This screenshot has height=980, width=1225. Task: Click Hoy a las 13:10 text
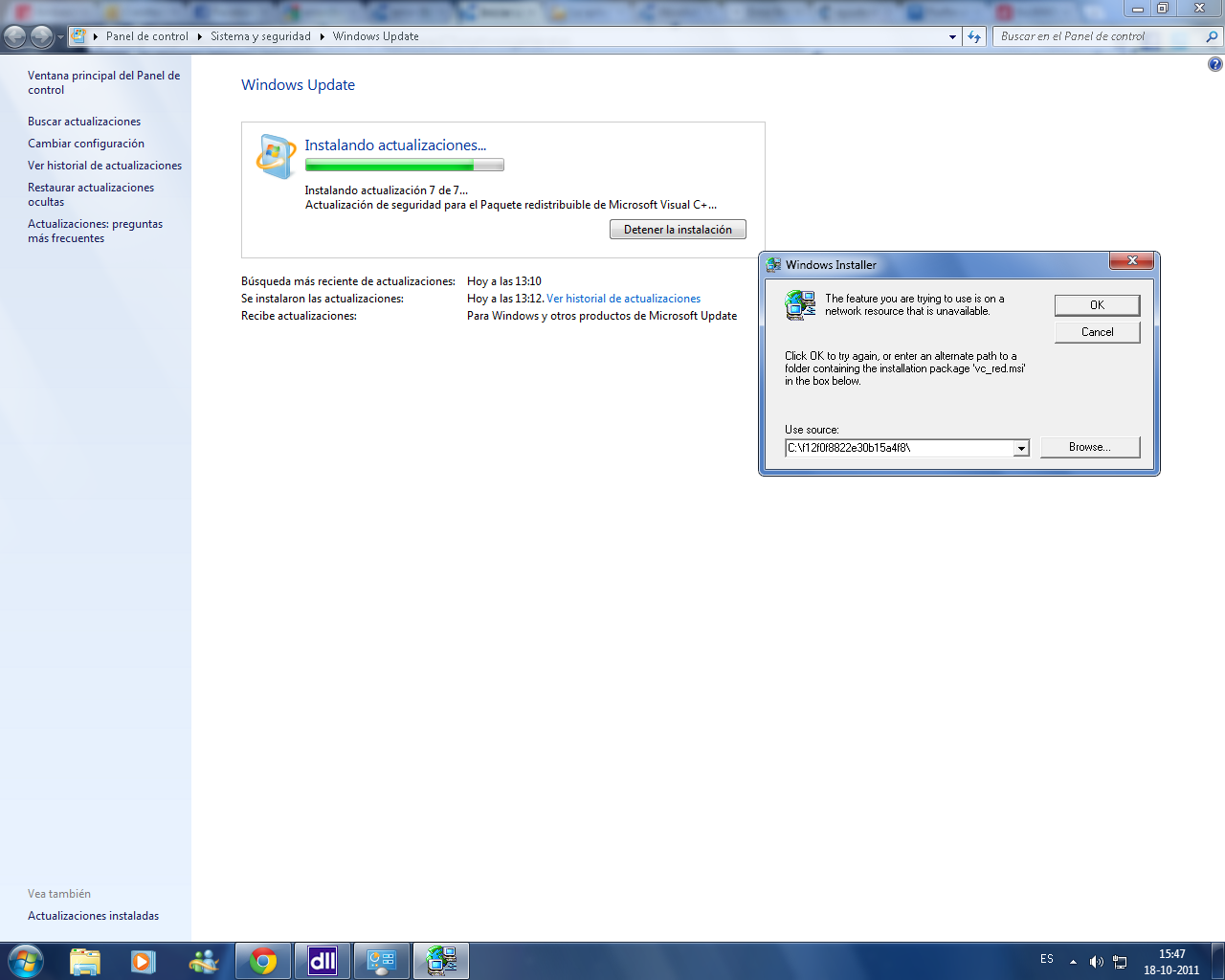click(504, 281)
